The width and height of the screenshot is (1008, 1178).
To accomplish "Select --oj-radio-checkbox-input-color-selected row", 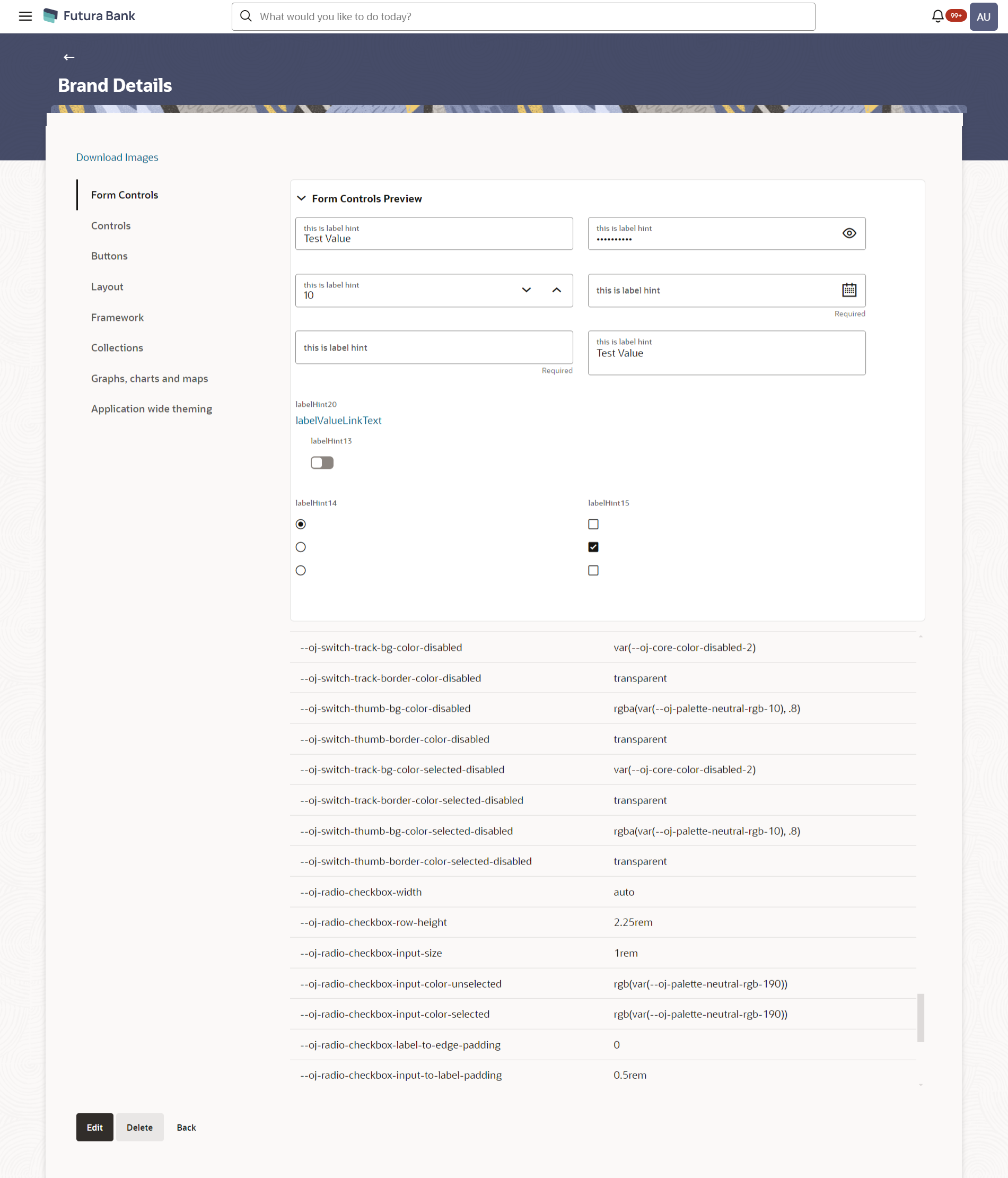I will [x=603, y=1014].
